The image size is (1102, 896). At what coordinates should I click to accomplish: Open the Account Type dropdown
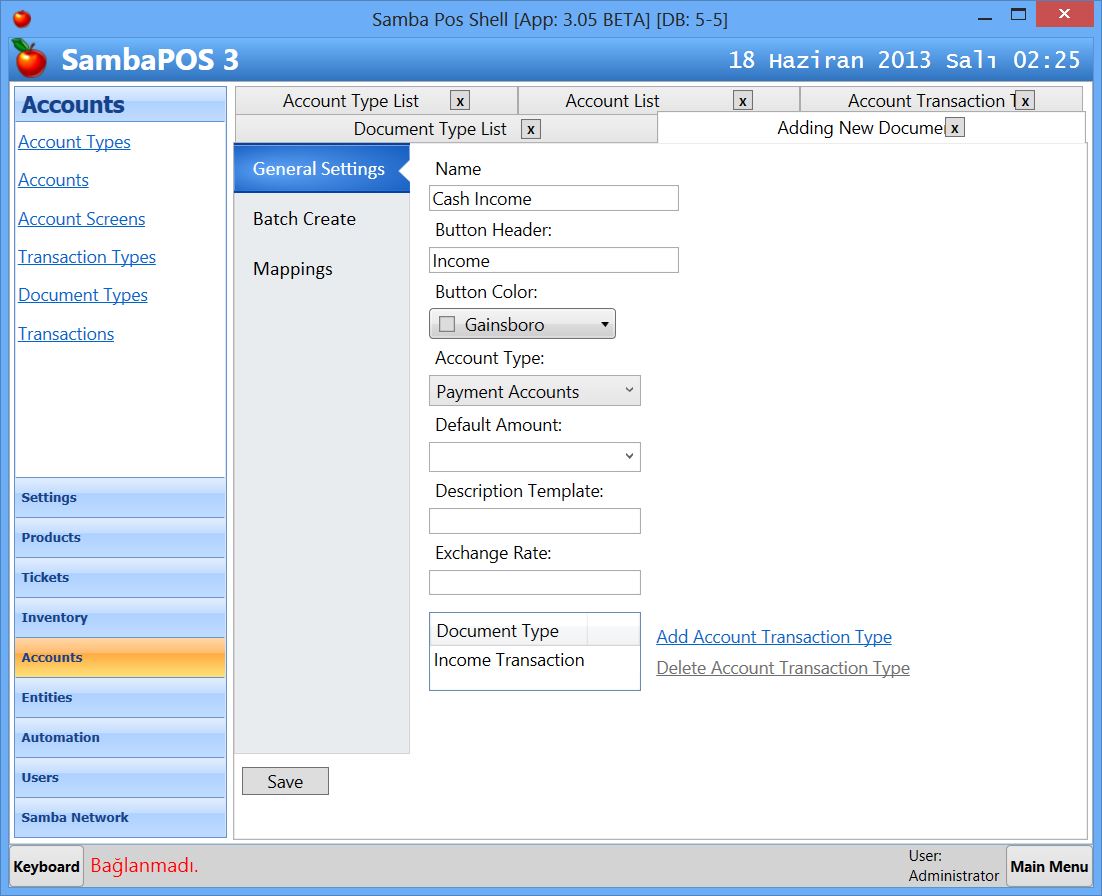tap(629, 390)
